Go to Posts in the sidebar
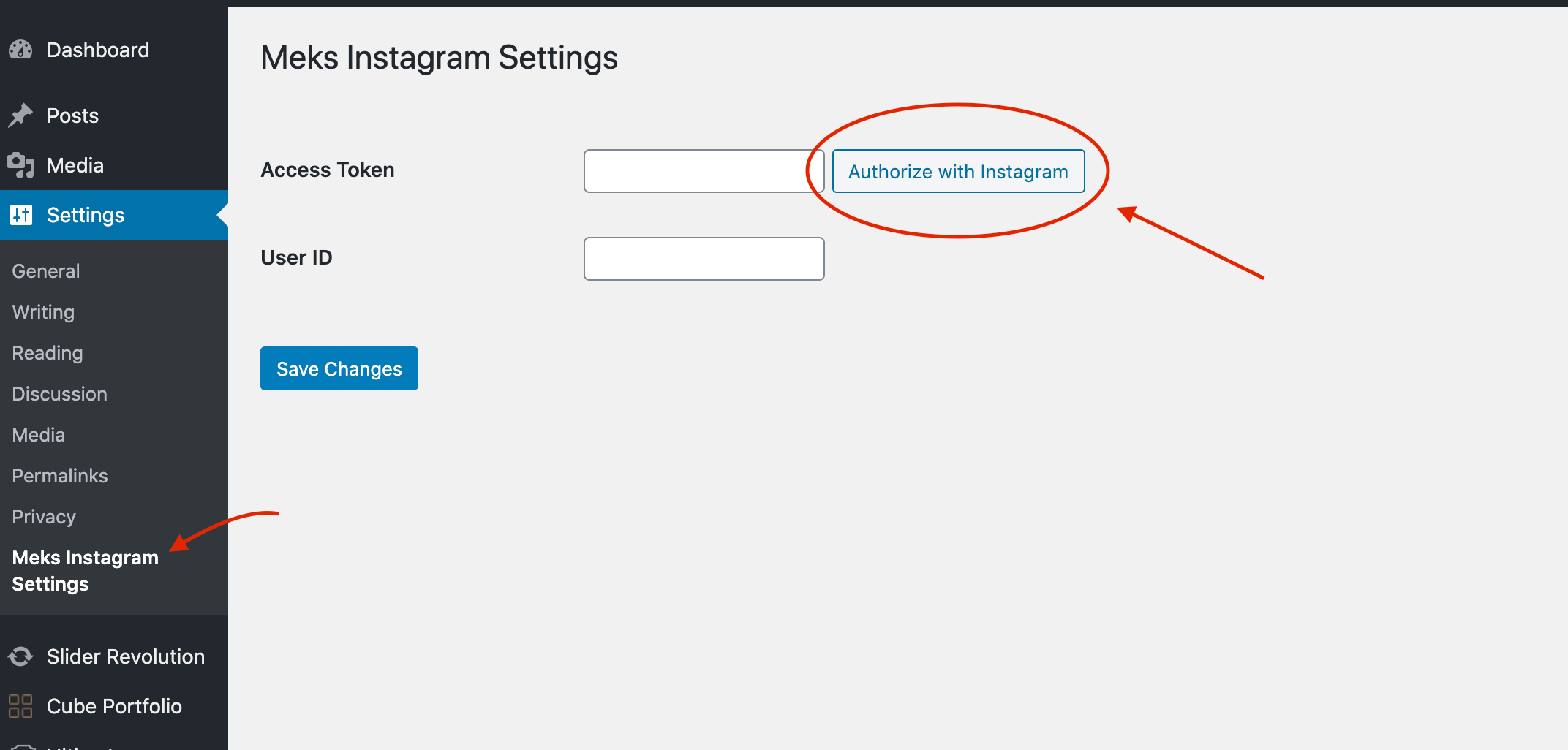The image size is (1568, 750). coord(72,115)
